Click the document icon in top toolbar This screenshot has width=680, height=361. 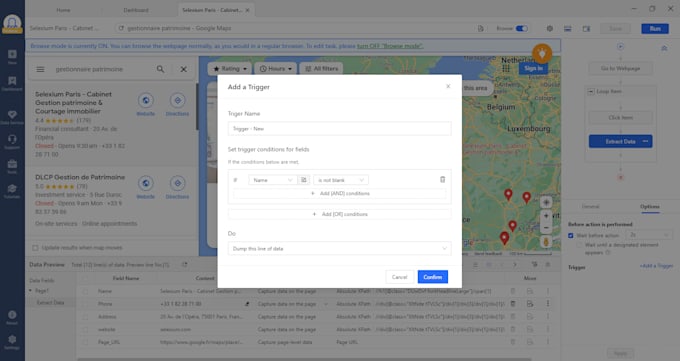(x=481, y=28)
